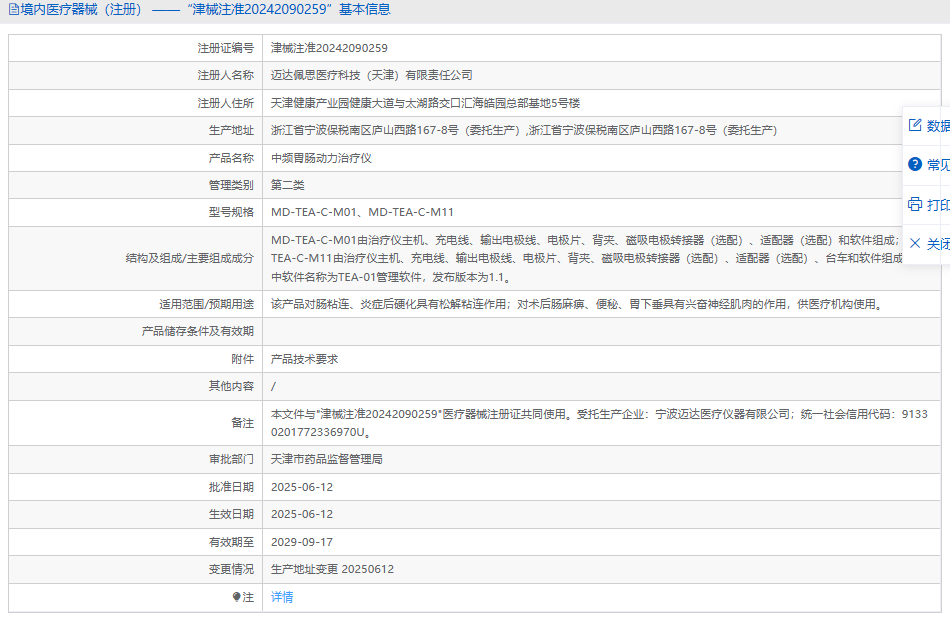Click the 产品名称 row label
This screenshot has height=619, width=950.
231,158
